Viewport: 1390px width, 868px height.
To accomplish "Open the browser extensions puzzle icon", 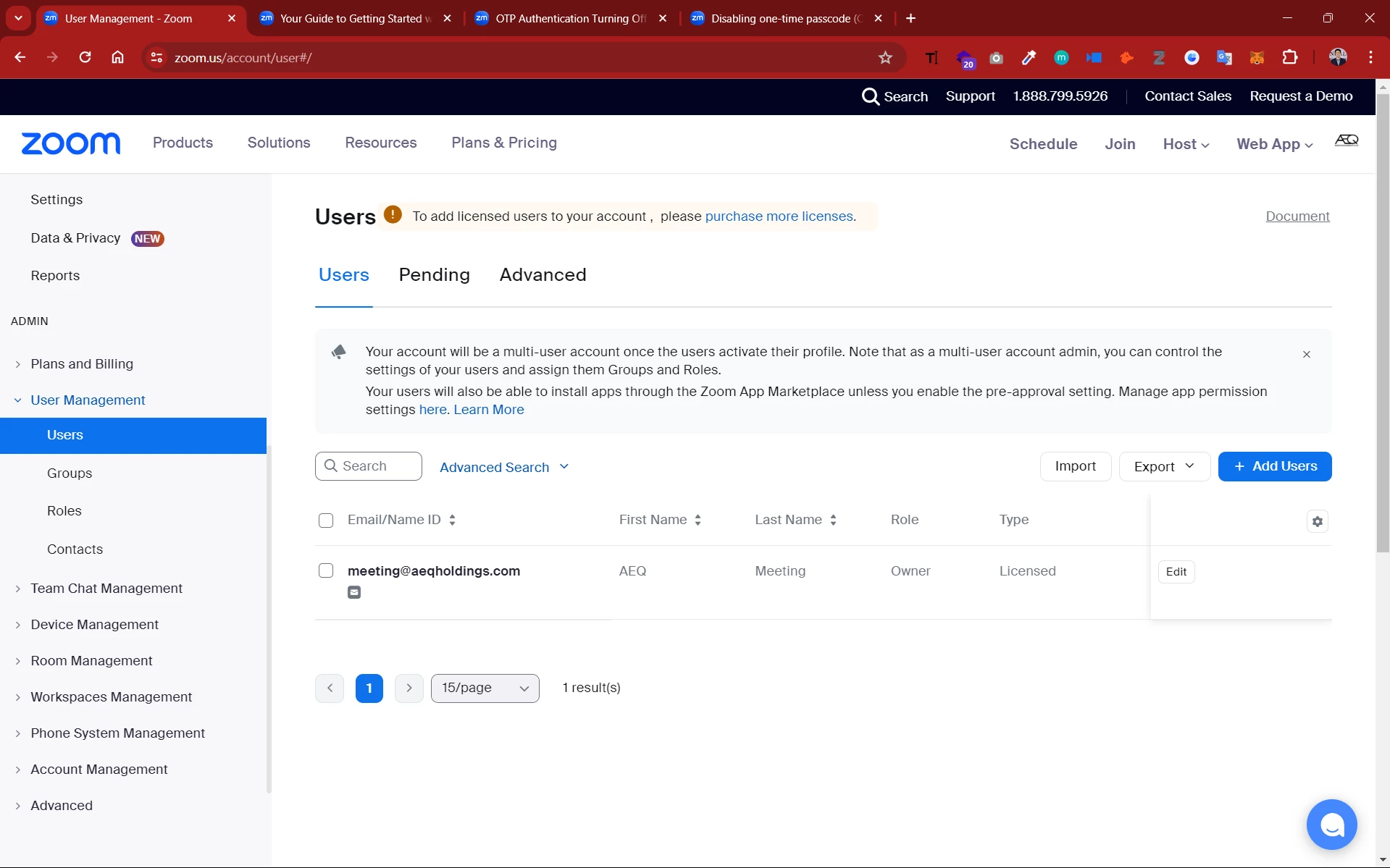I will click(x=1290, y=58).
